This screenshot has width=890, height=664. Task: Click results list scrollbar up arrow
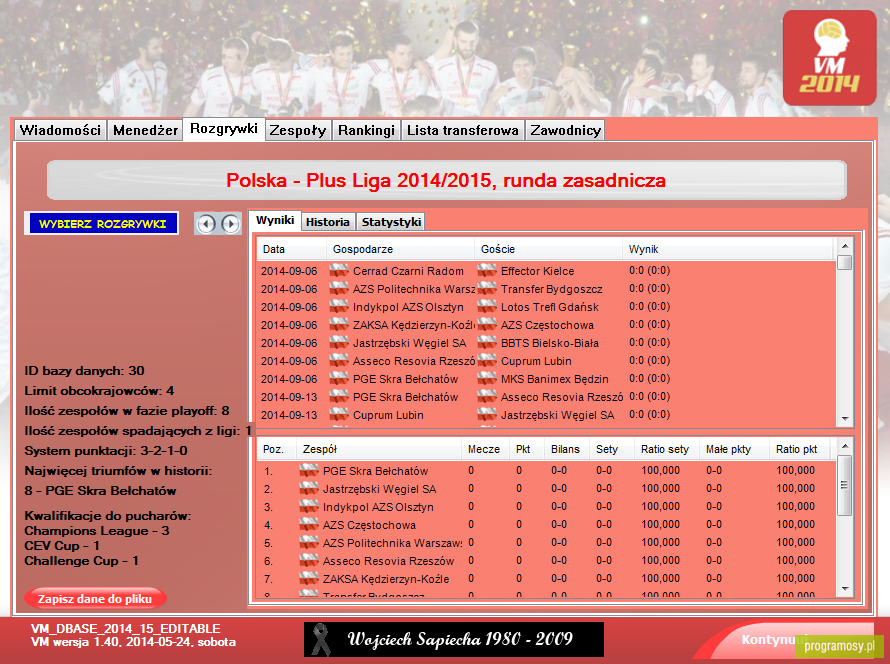point(845,246)
